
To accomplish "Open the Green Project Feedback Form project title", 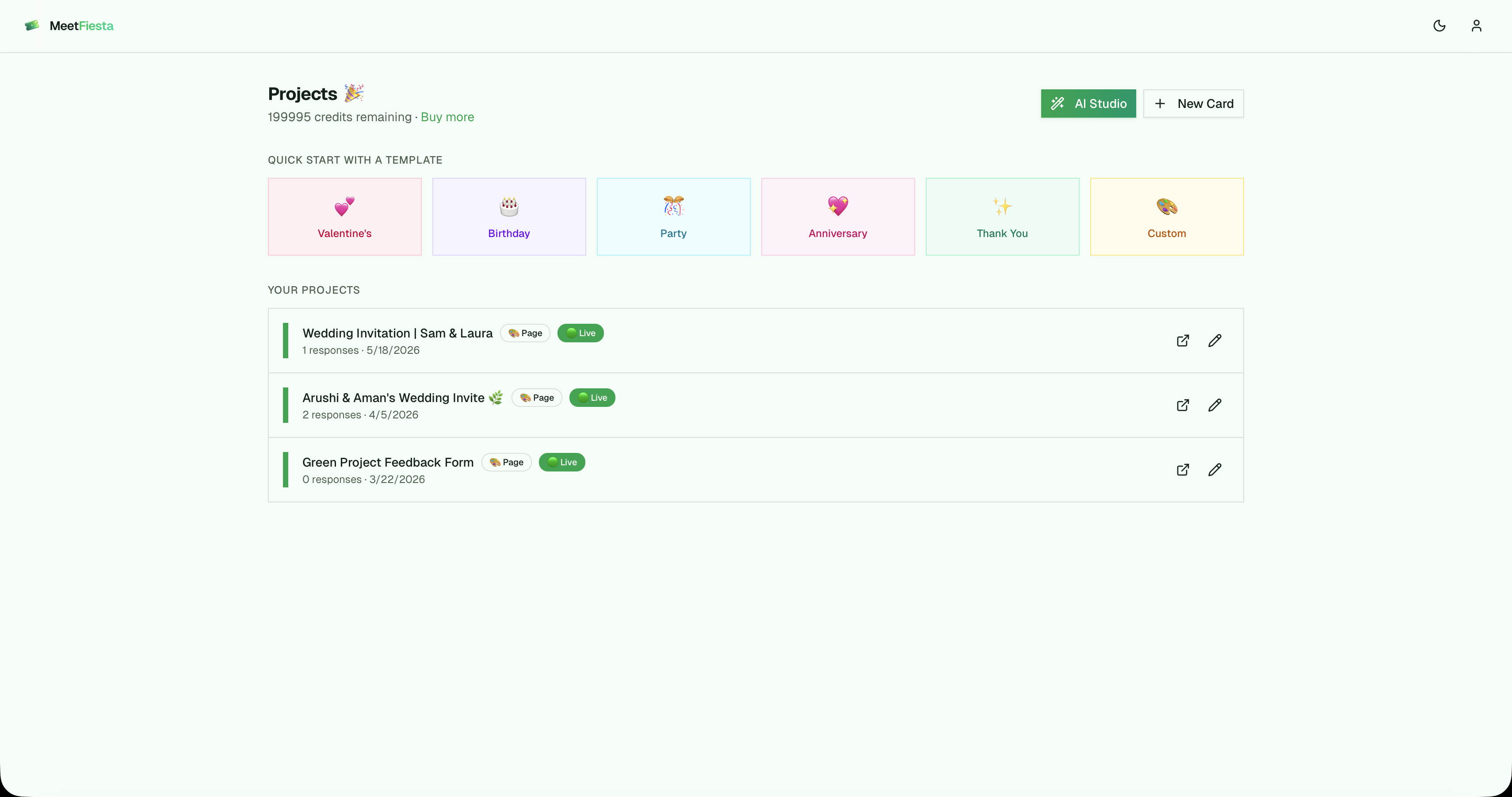I will (388, 462).
